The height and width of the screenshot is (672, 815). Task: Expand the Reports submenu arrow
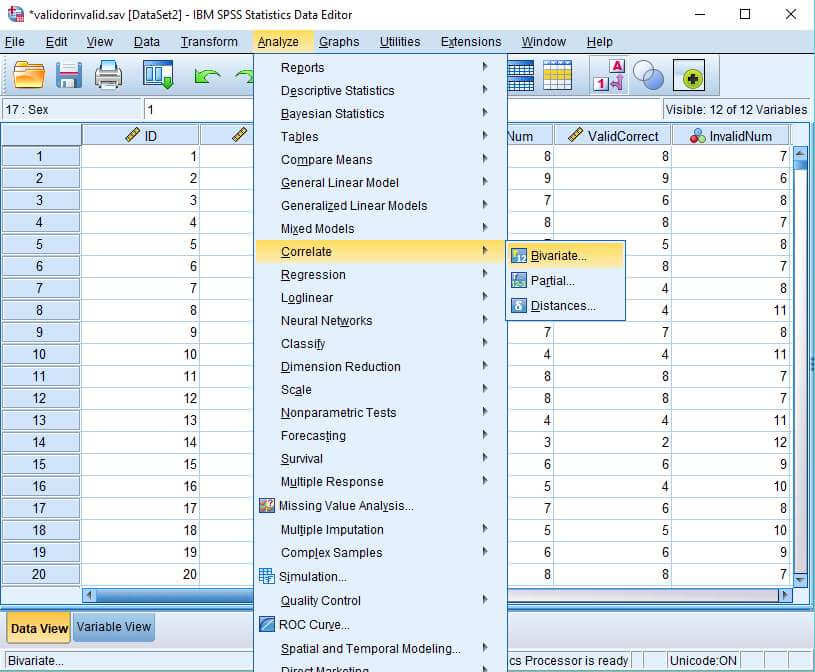click(484, 67)
